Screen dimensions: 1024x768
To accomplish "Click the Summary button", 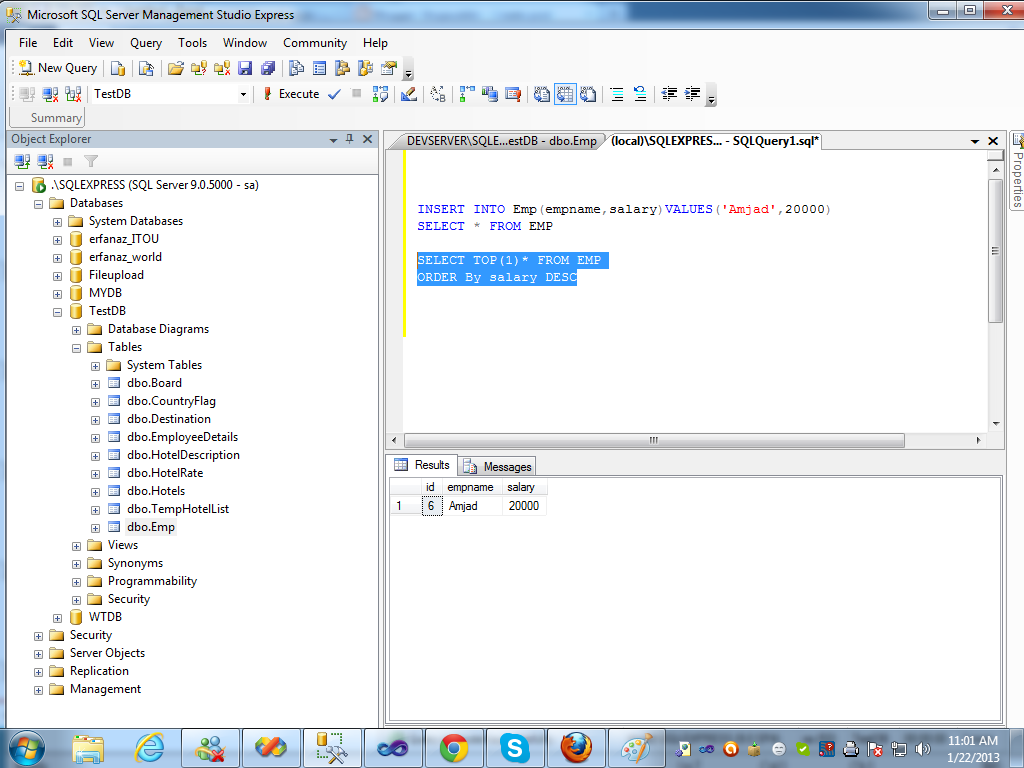I will click(x=47, y=118).
